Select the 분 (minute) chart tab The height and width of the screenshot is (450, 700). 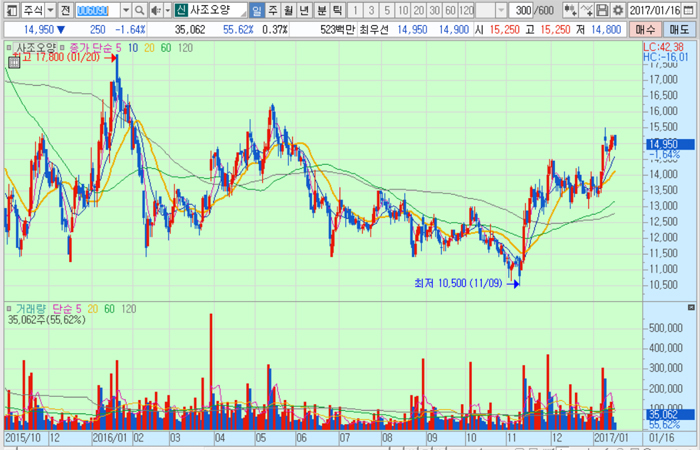click(321, 10)
